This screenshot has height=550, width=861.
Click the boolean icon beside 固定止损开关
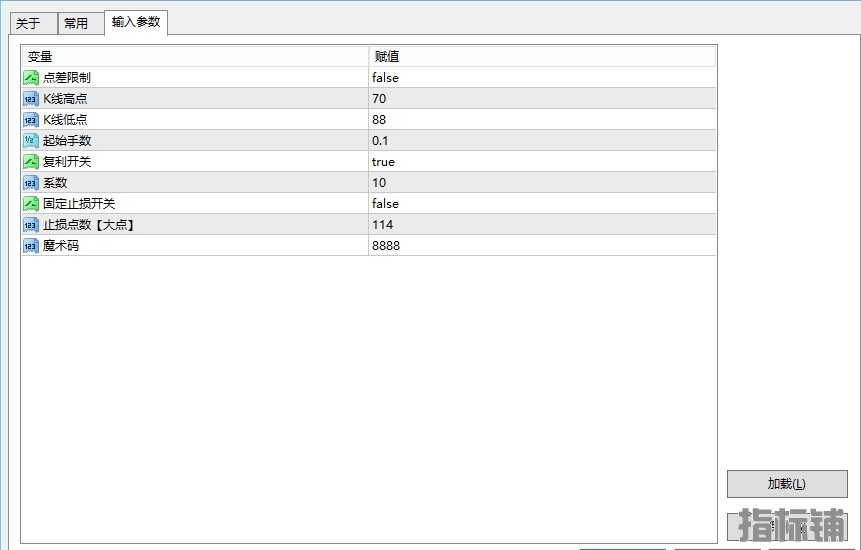pyautogui.click(x=31, y=204)
